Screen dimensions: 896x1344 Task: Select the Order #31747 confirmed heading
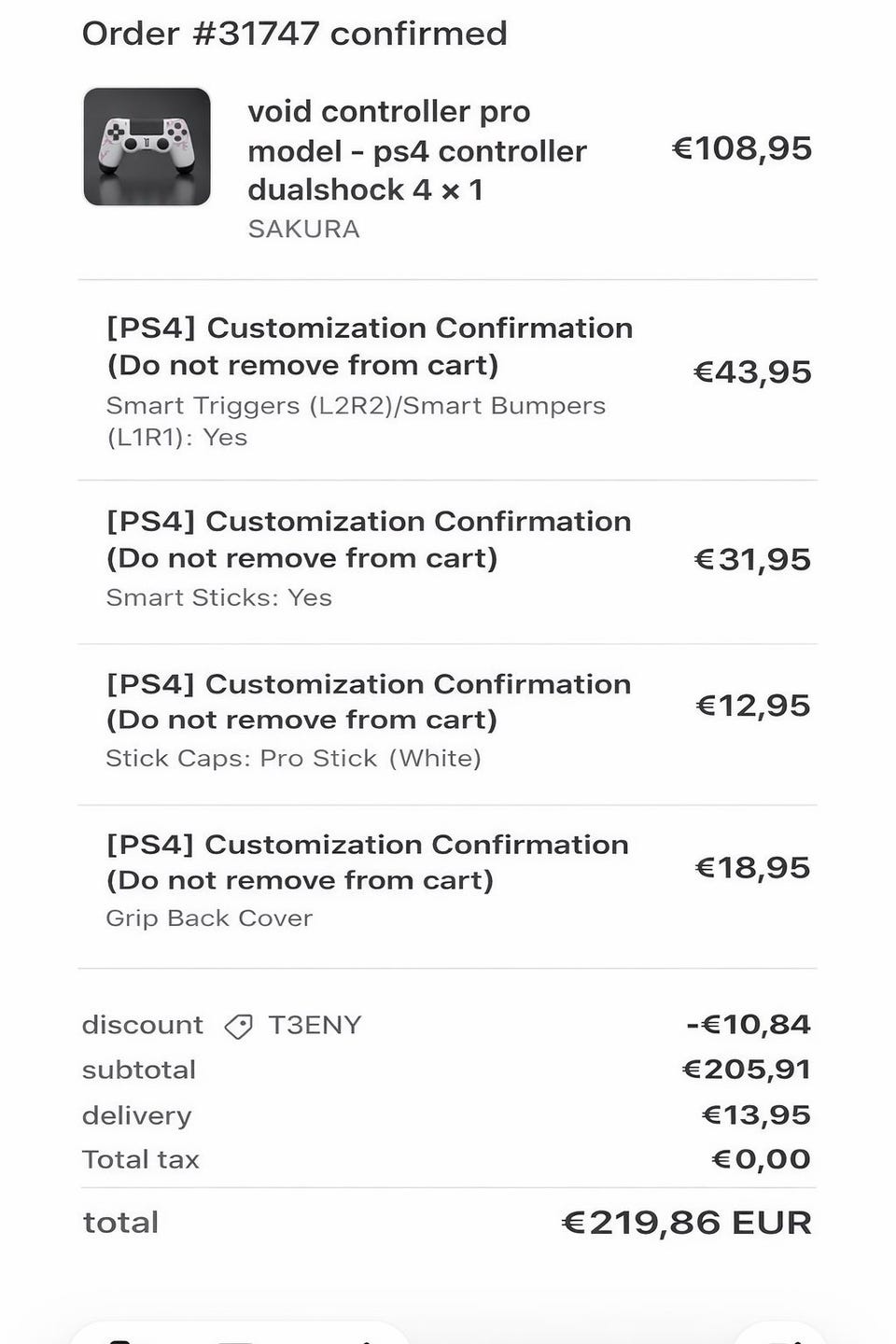(295, 34)
